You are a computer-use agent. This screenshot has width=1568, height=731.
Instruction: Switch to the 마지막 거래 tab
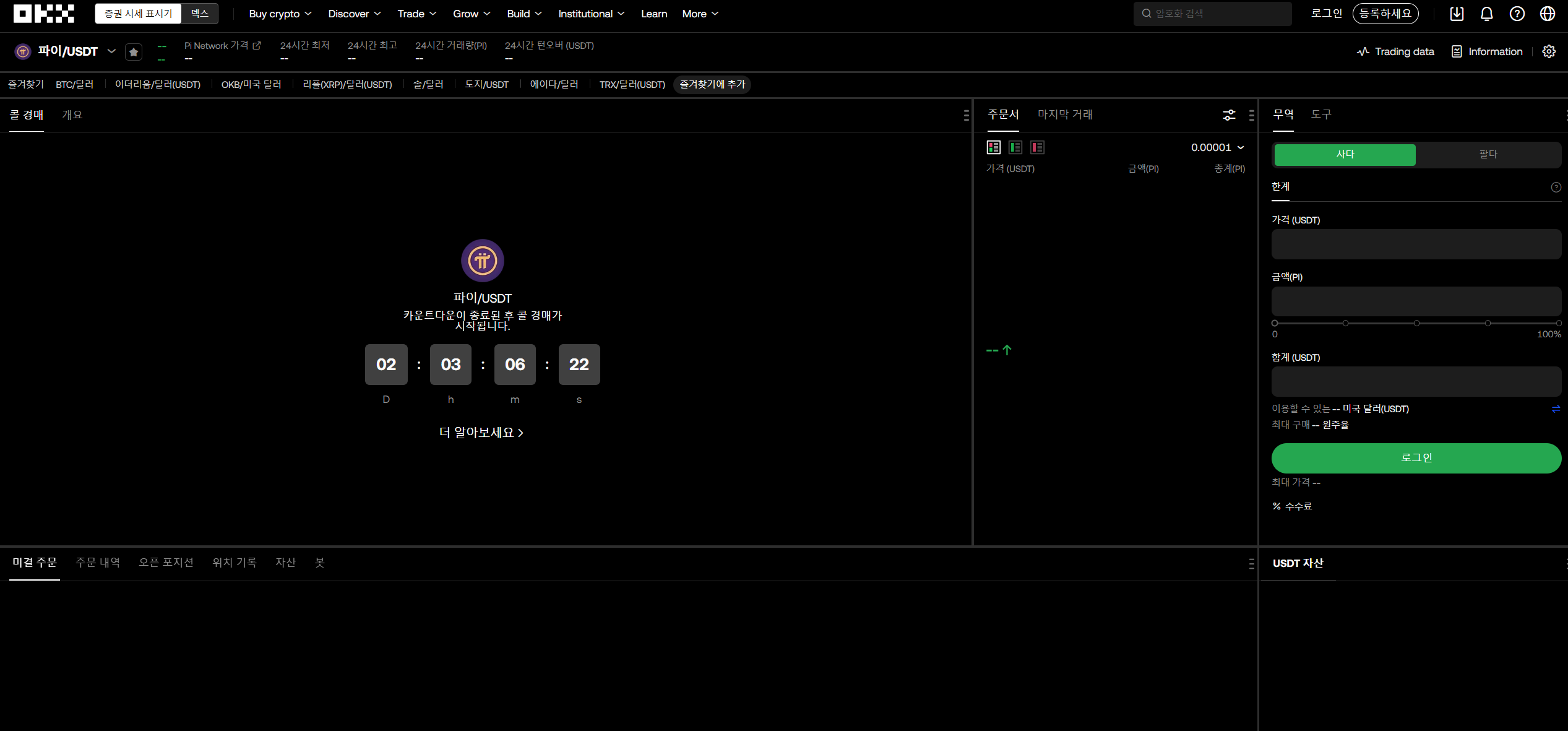click(1065, 115)
